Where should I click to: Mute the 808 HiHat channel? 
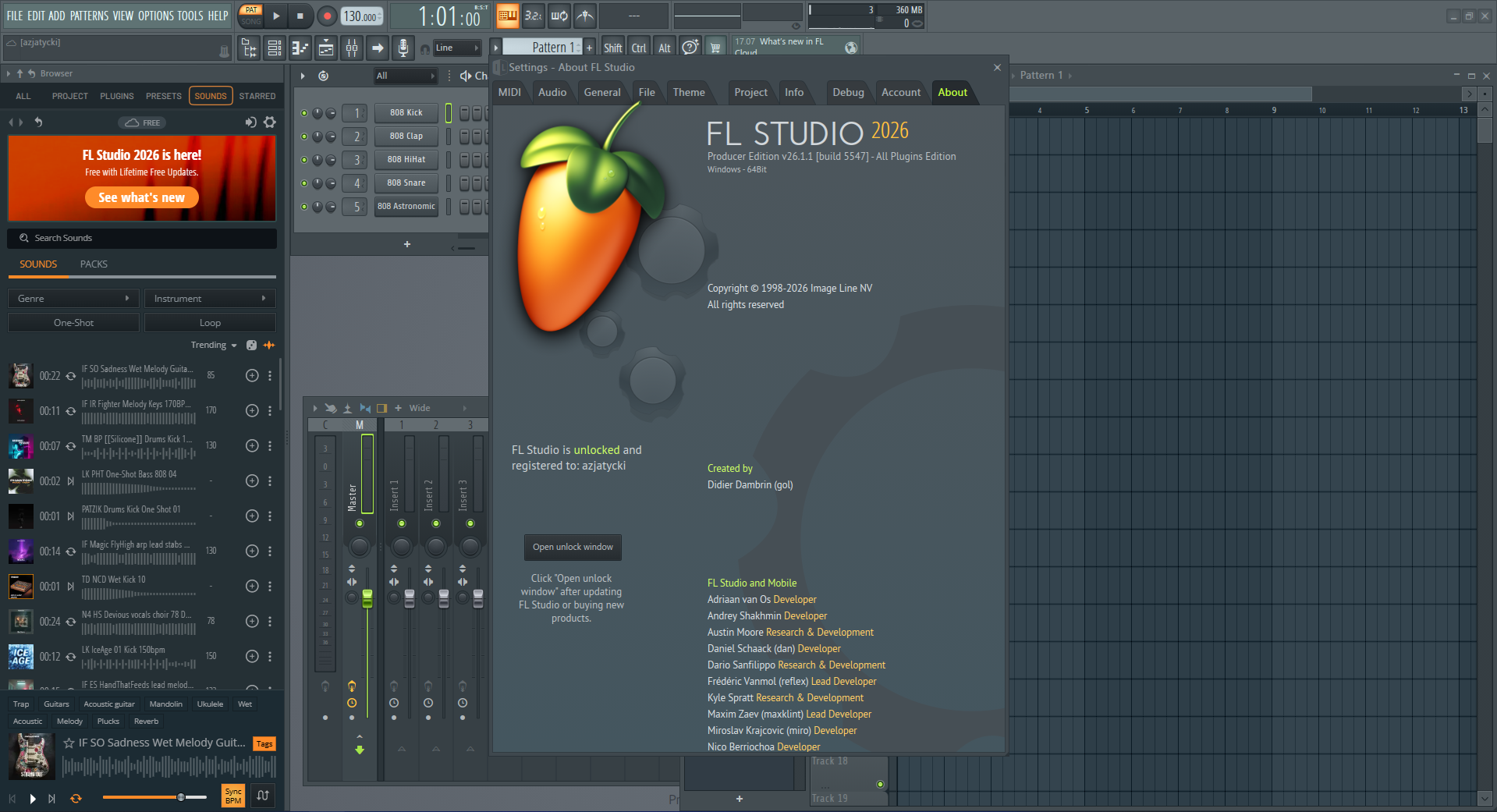pyautogui.click(x=304, y=160)
